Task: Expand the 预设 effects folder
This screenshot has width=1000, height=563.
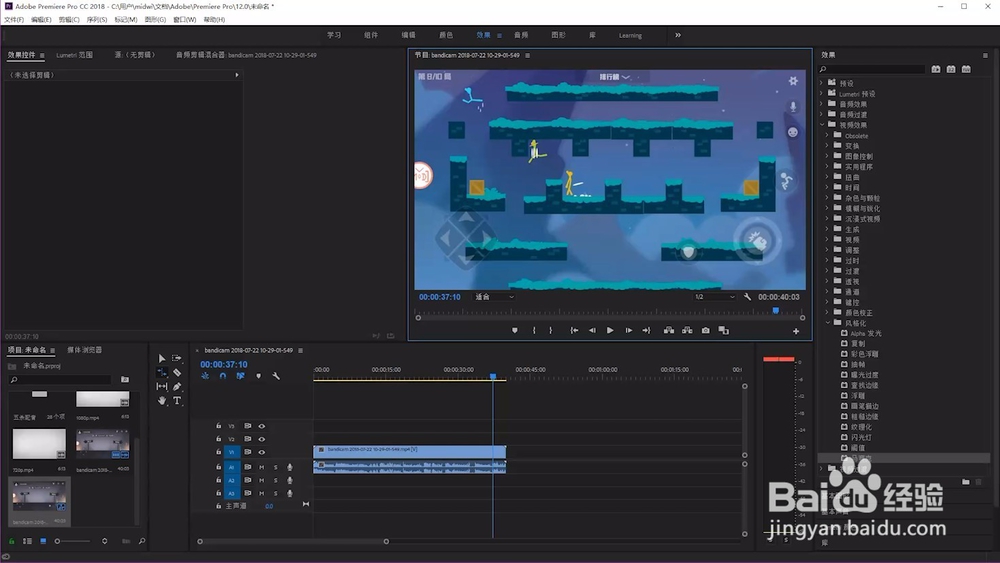Action: (821, 83)
